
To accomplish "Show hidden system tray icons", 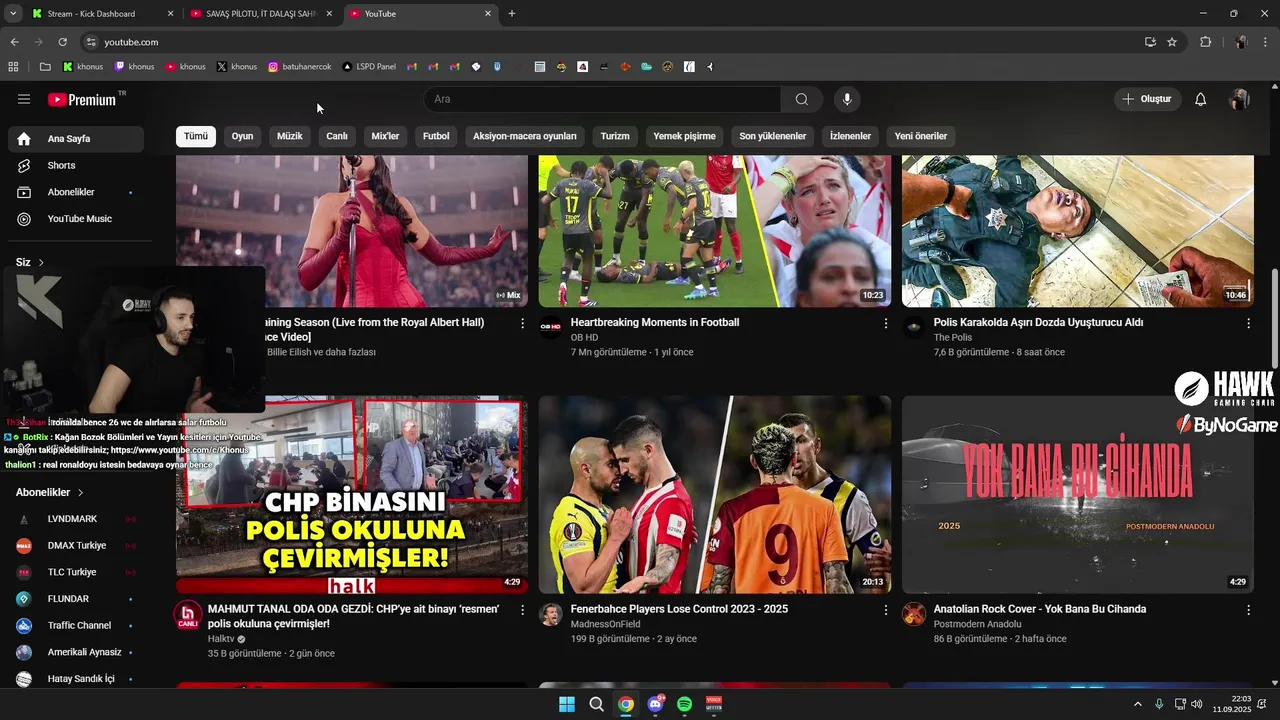I will click(1137, 704).
